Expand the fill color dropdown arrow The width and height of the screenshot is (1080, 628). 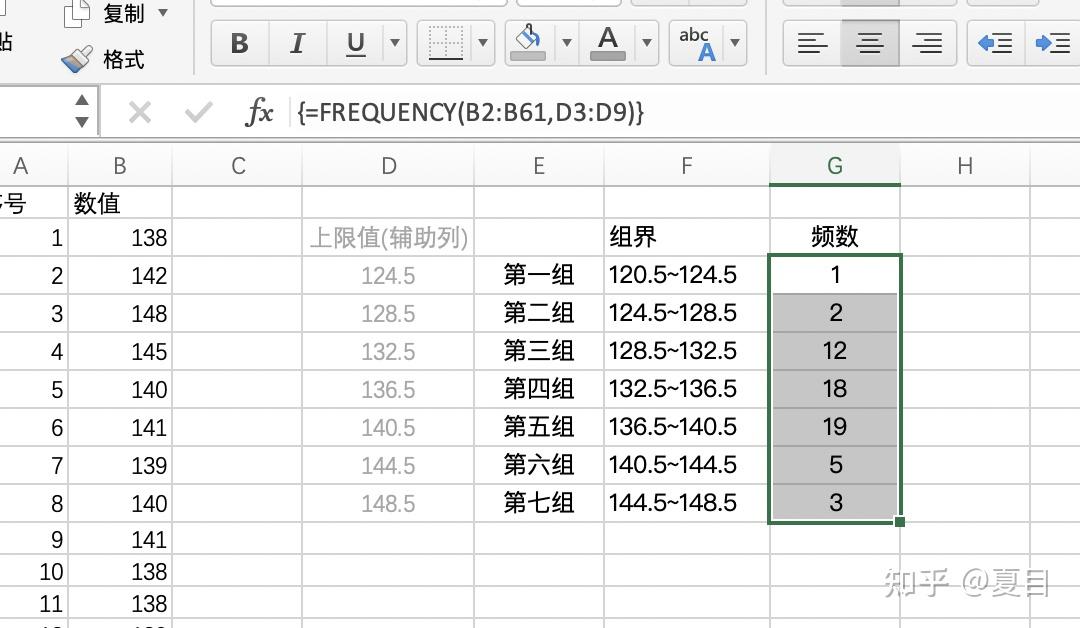[565, 43]
